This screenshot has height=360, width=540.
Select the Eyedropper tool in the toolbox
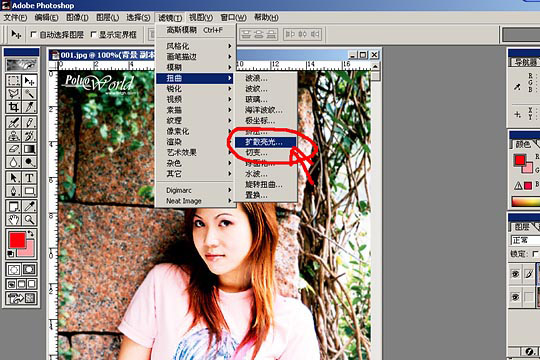(x=29, y=206)
